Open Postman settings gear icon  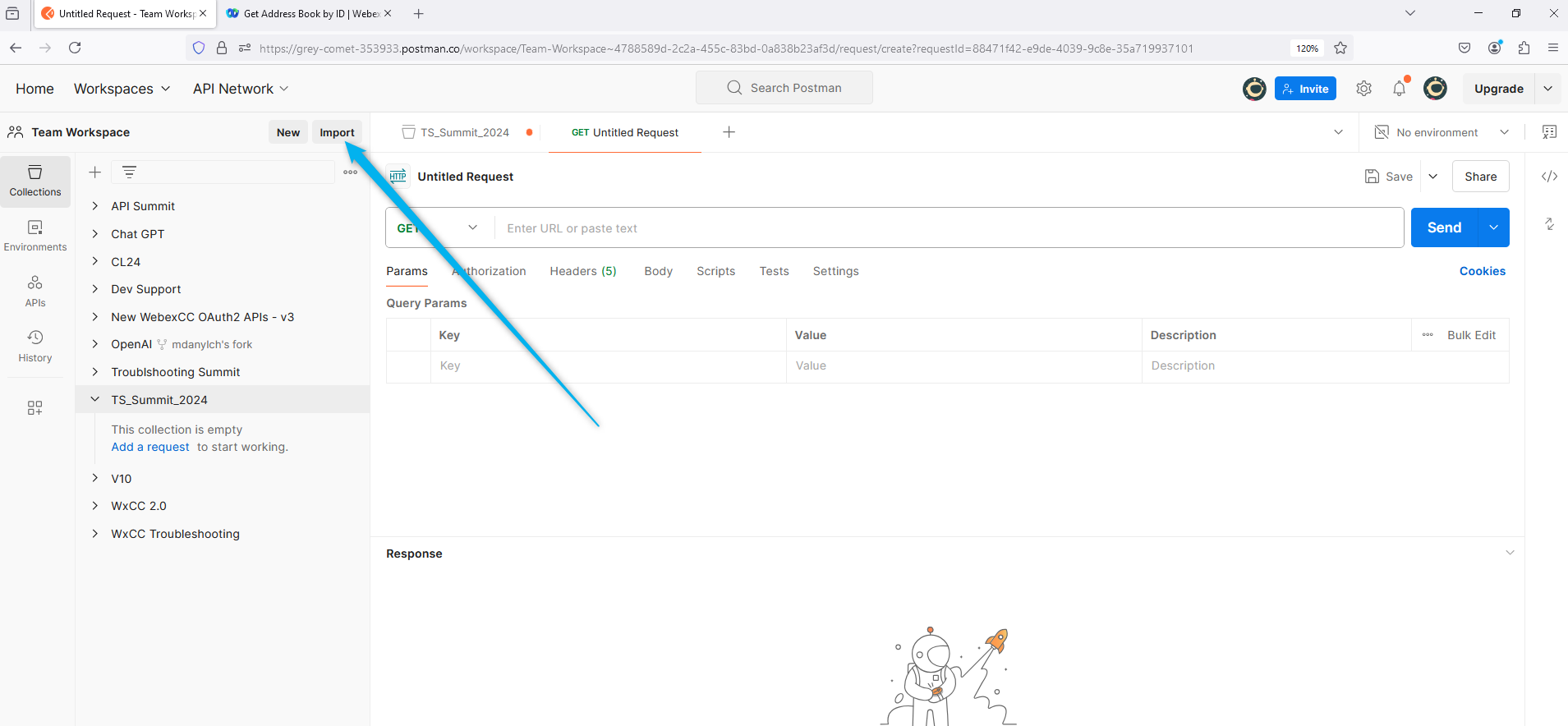1364,89
